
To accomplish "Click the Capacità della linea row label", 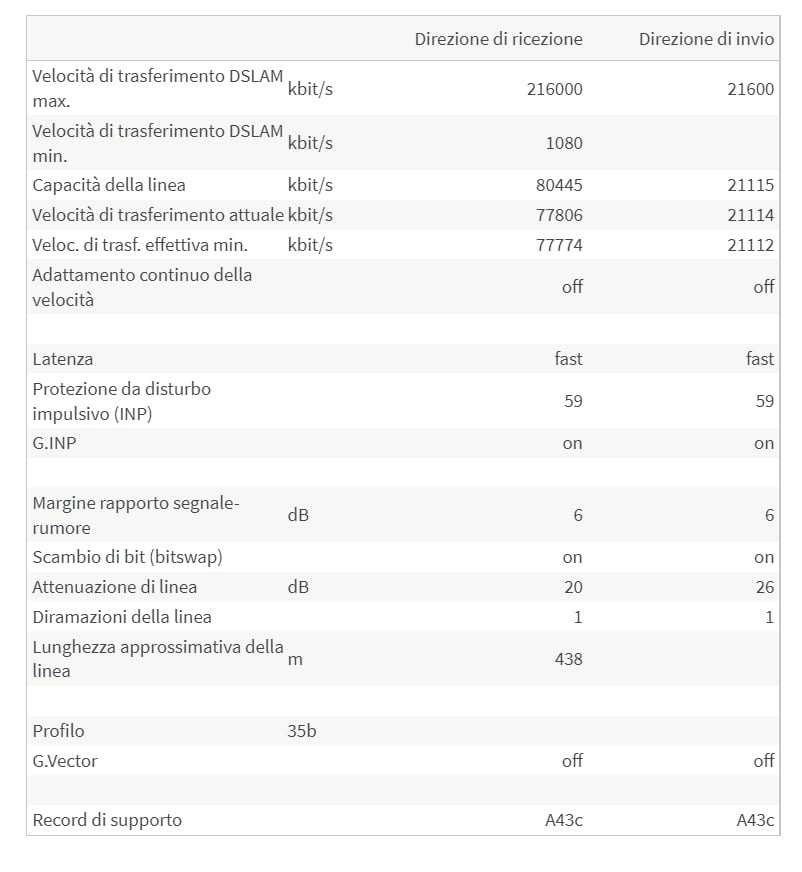I will [x=109, y=185].
